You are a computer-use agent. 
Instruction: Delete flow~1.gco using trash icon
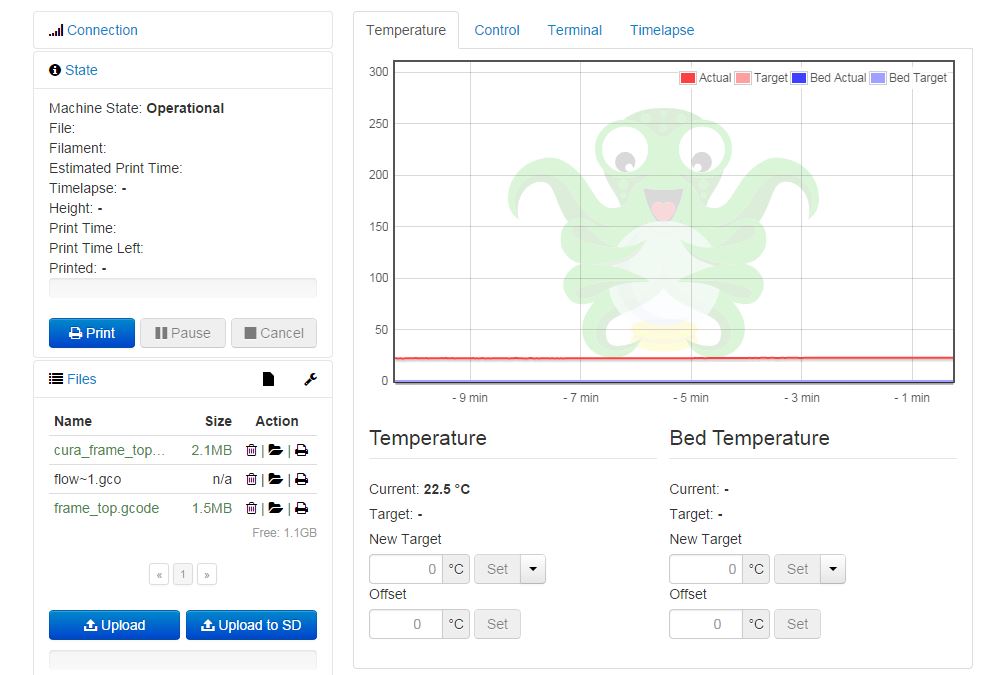point(251,479)
